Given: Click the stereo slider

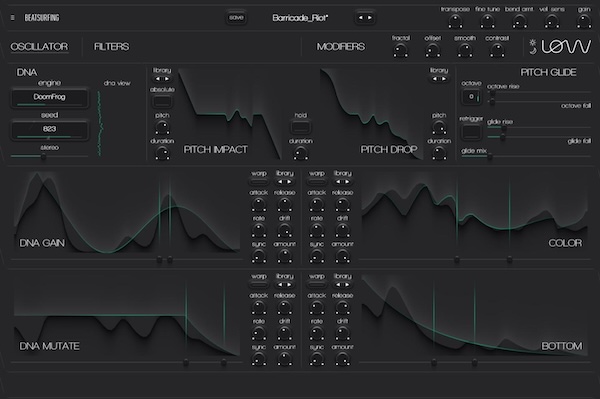Looking at the screenshot, I should (49, 156).
